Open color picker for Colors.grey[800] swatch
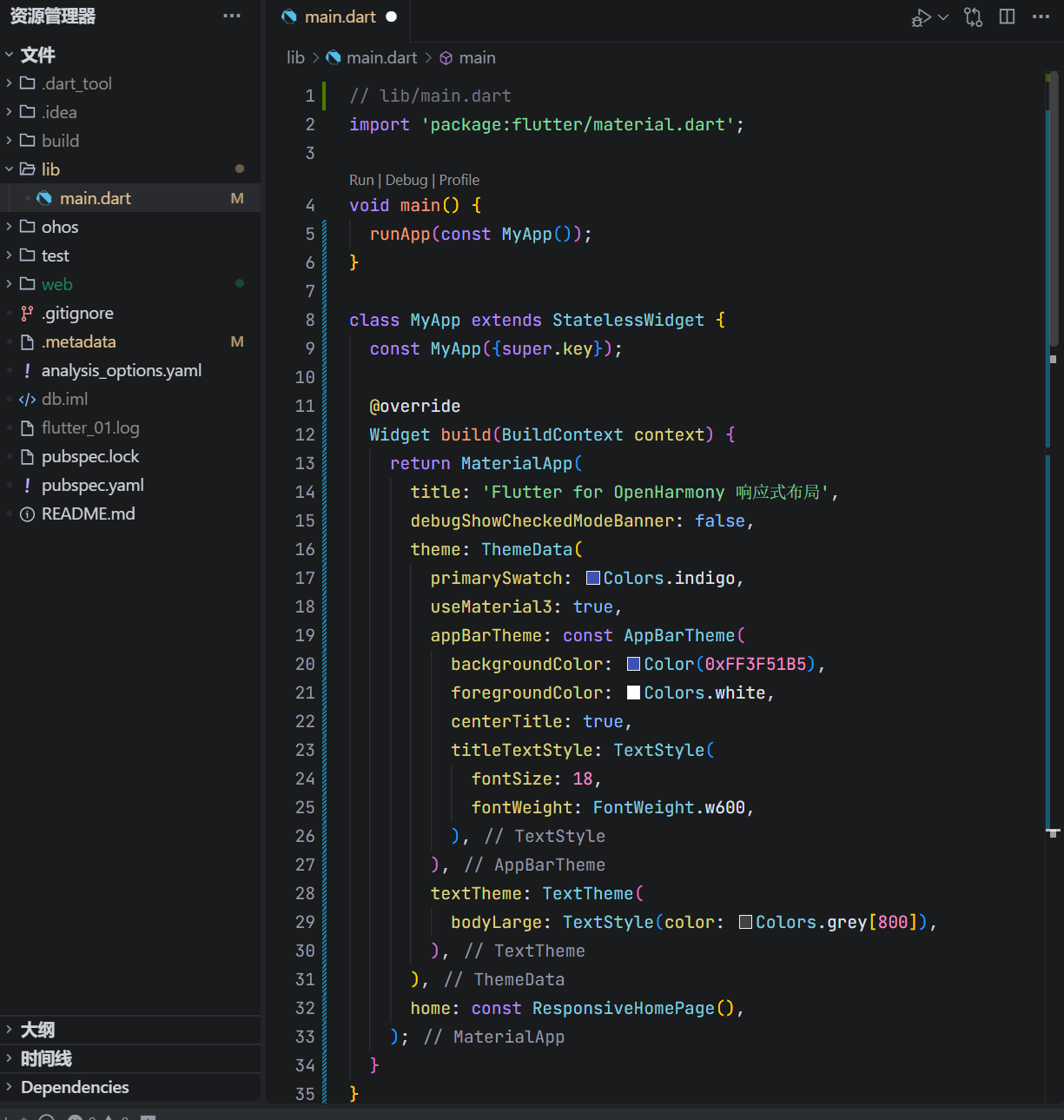The image size is (1064, 1120). coord(745,922)
